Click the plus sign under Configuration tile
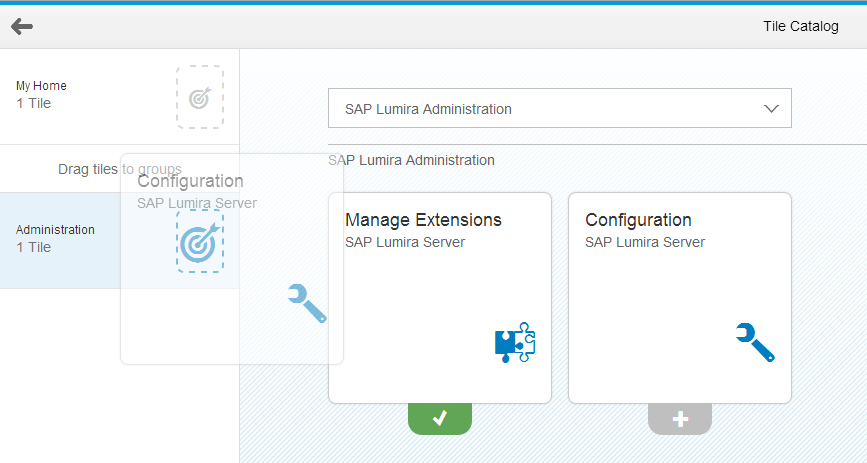 point(680,419)
